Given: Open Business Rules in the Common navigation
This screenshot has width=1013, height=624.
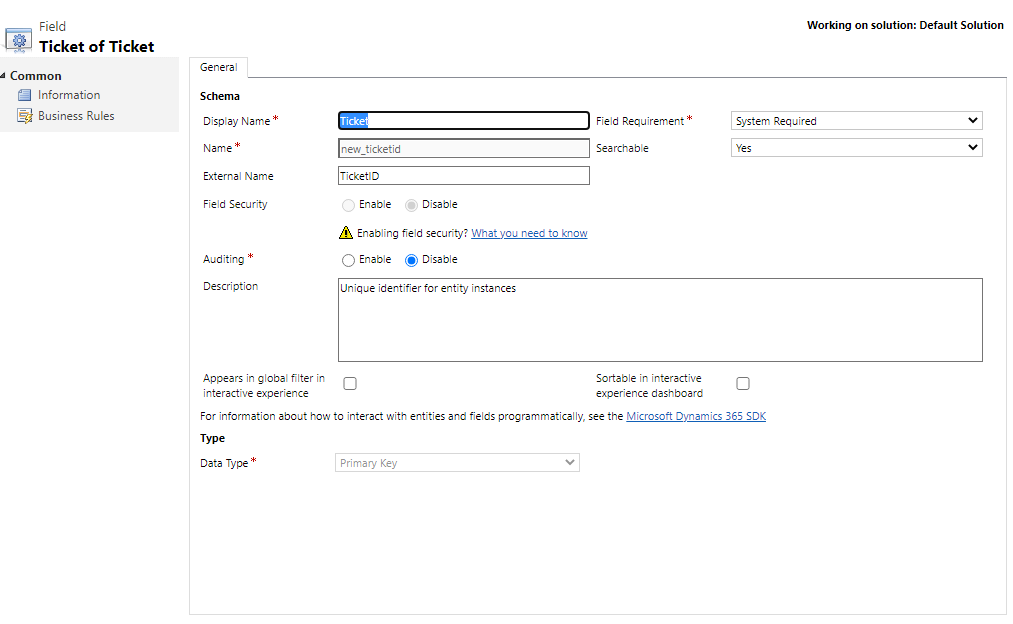Looking at the screenshot, I should click(76, 116).
